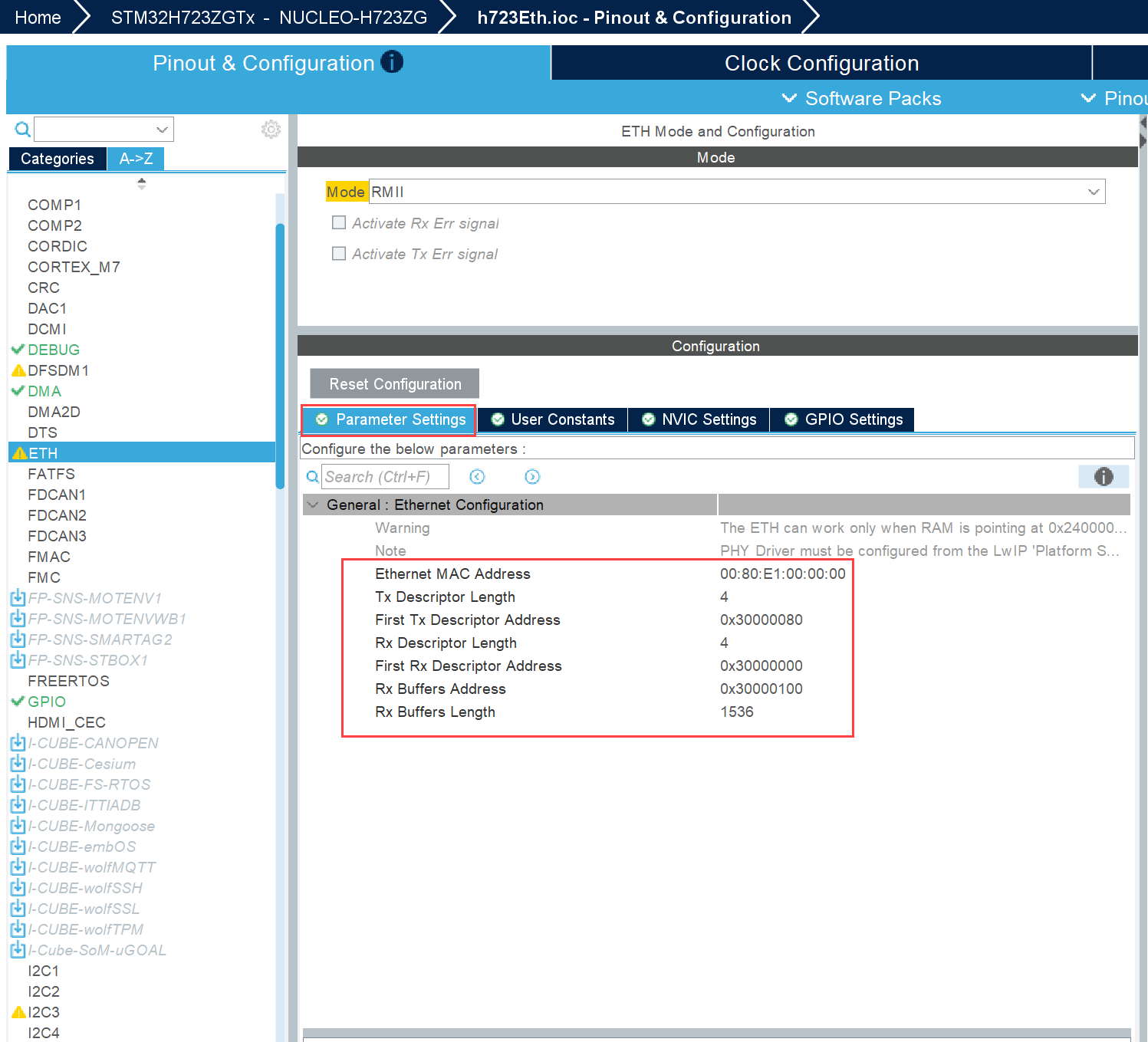This screenshot has width=1148, height=1042.
Task: Open the Software Packs dropdown menu
Action: pyautogui.click(x=861, y=98)
